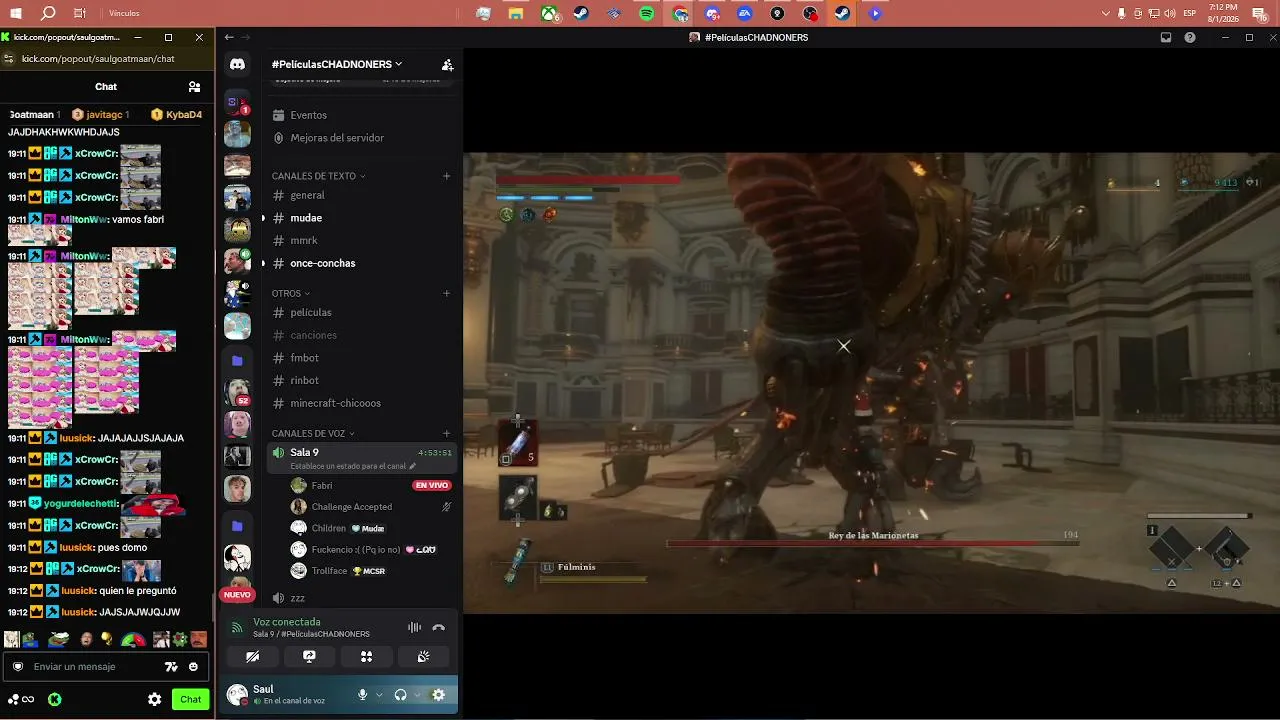Image resolution: width=1280 pixels, height=720 pixels.
Task: Set a status for Sala 9 channel
Action: (353, 466)
